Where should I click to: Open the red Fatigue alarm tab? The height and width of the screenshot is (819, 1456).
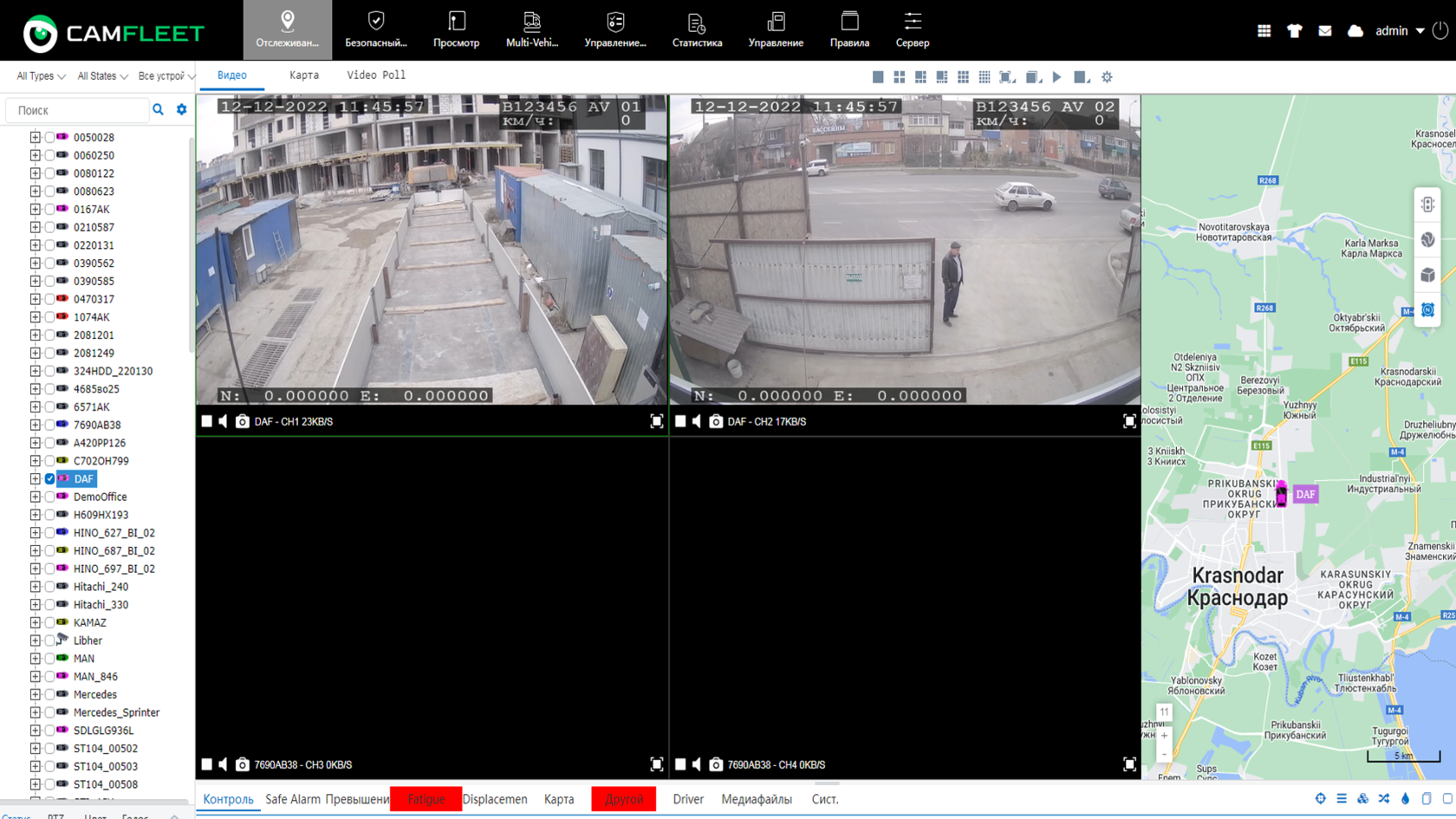[x=426, y=799]
